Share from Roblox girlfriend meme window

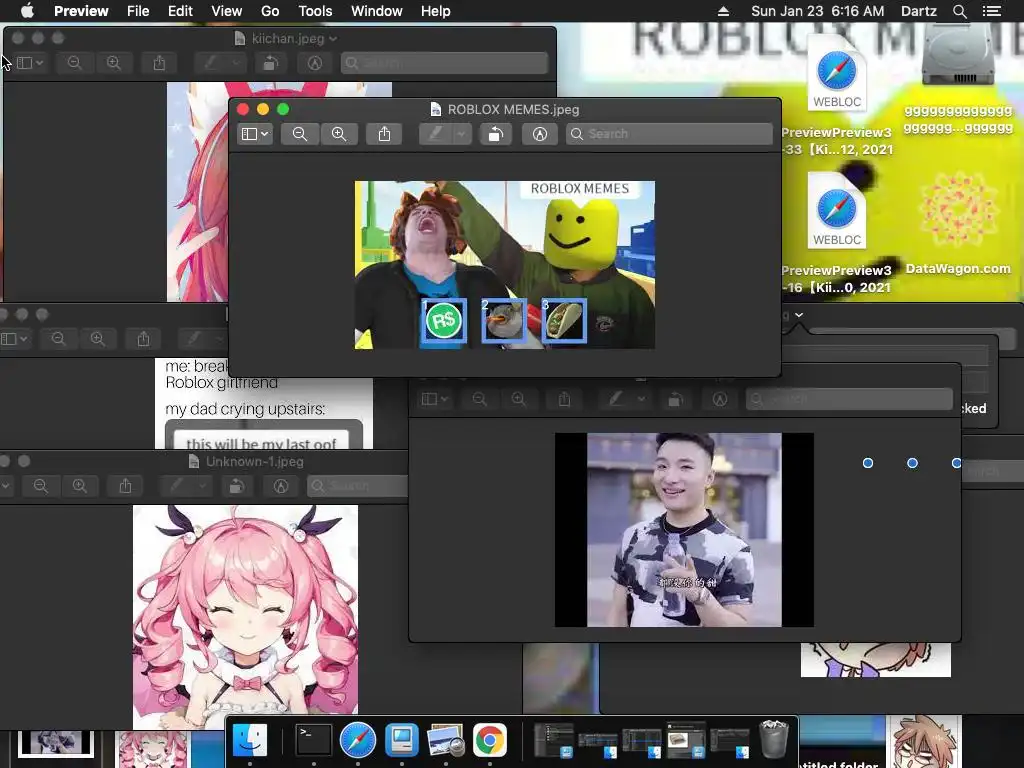143,339
